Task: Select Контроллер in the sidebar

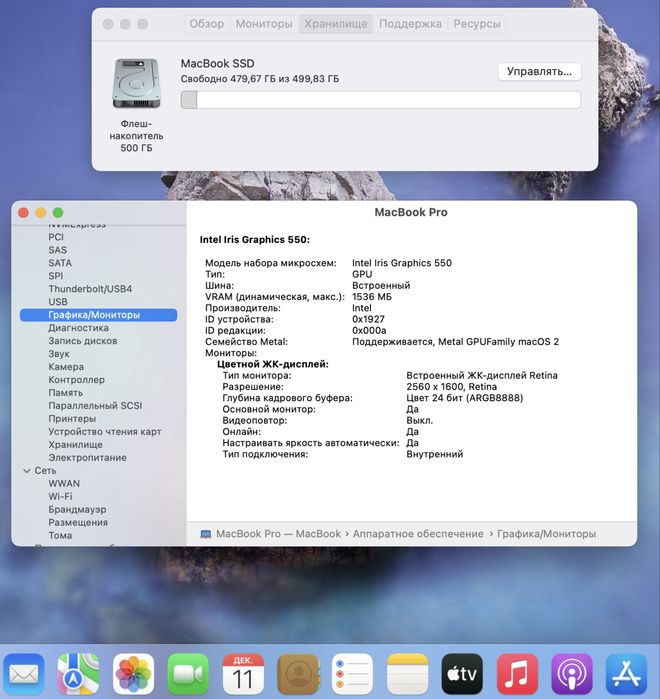Action: point(77,380)
